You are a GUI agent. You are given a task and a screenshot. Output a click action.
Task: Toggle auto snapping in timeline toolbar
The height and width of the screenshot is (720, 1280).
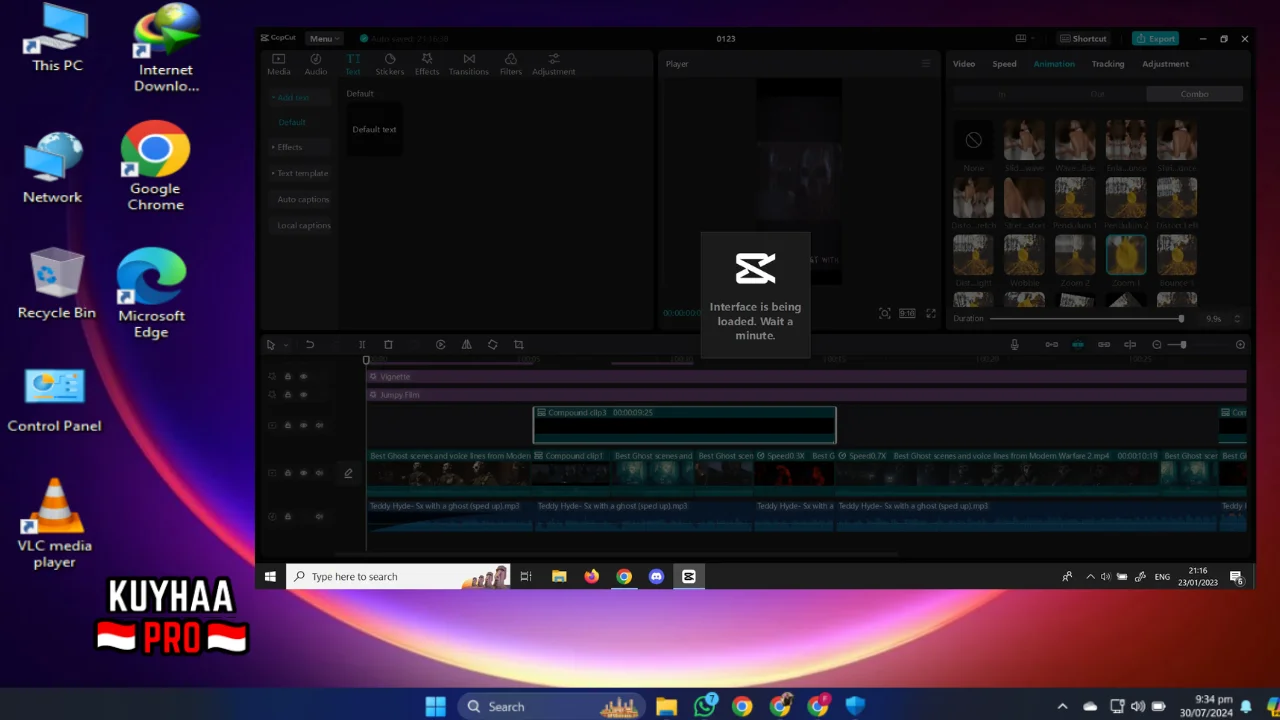1077,345
